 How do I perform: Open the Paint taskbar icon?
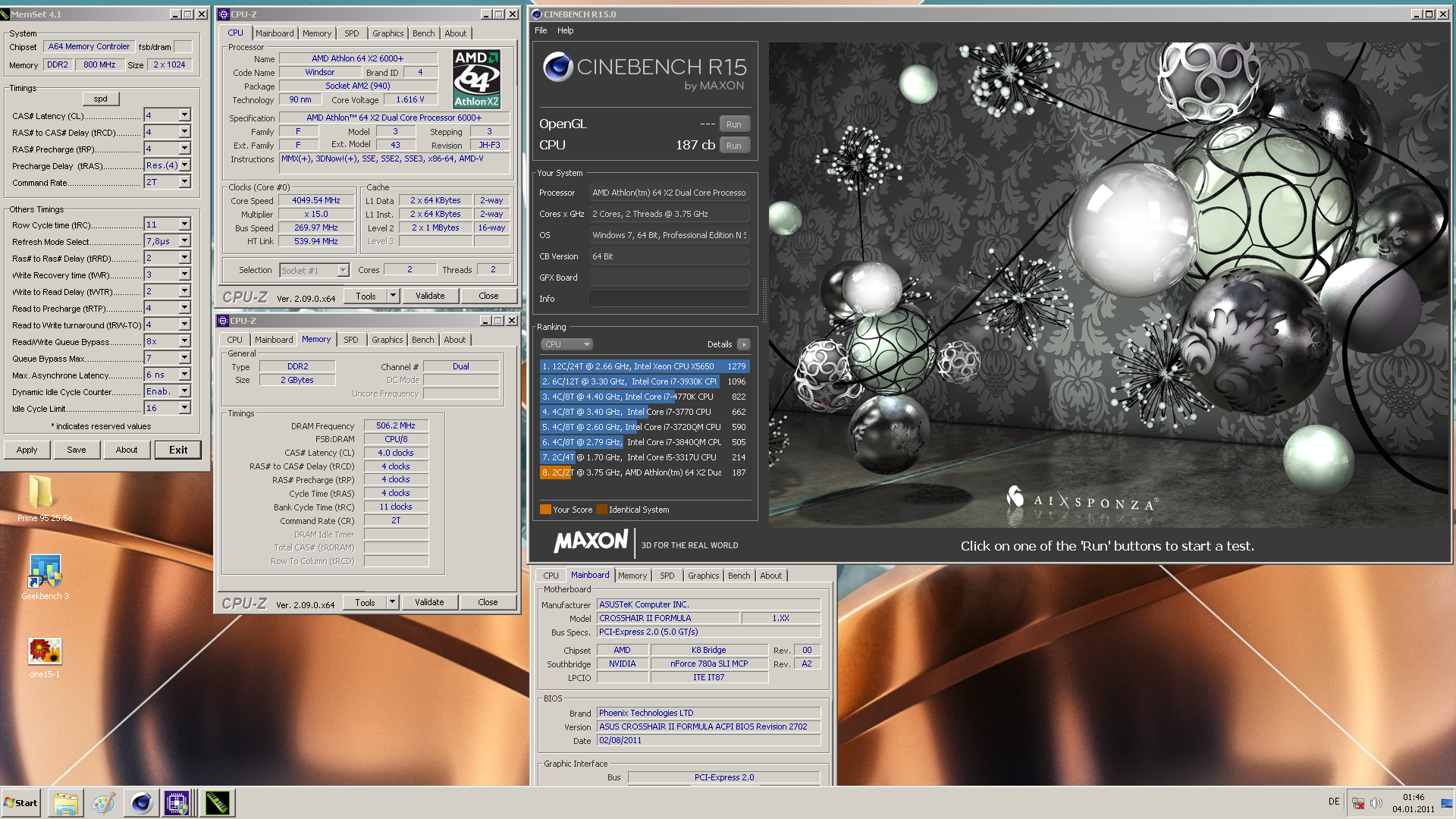click(104, 803)
